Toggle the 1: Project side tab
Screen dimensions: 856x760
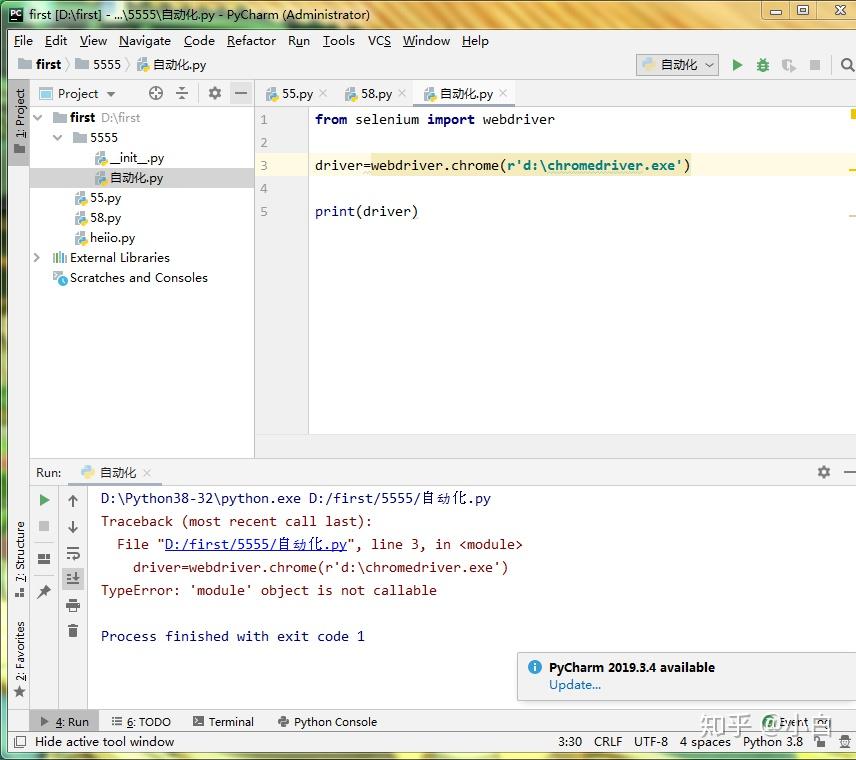point(20,121)
